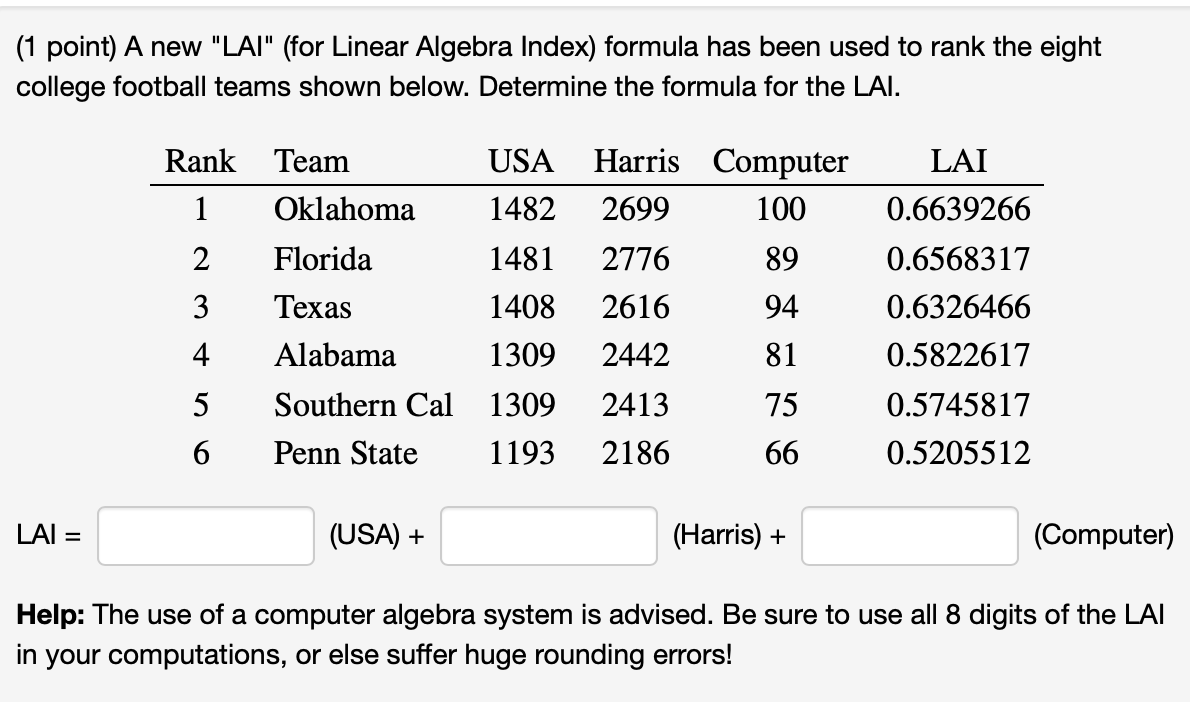Select the Rank column header
Image resolution: width=1190 pixels, height=702 pixels.
click(199, 161)
